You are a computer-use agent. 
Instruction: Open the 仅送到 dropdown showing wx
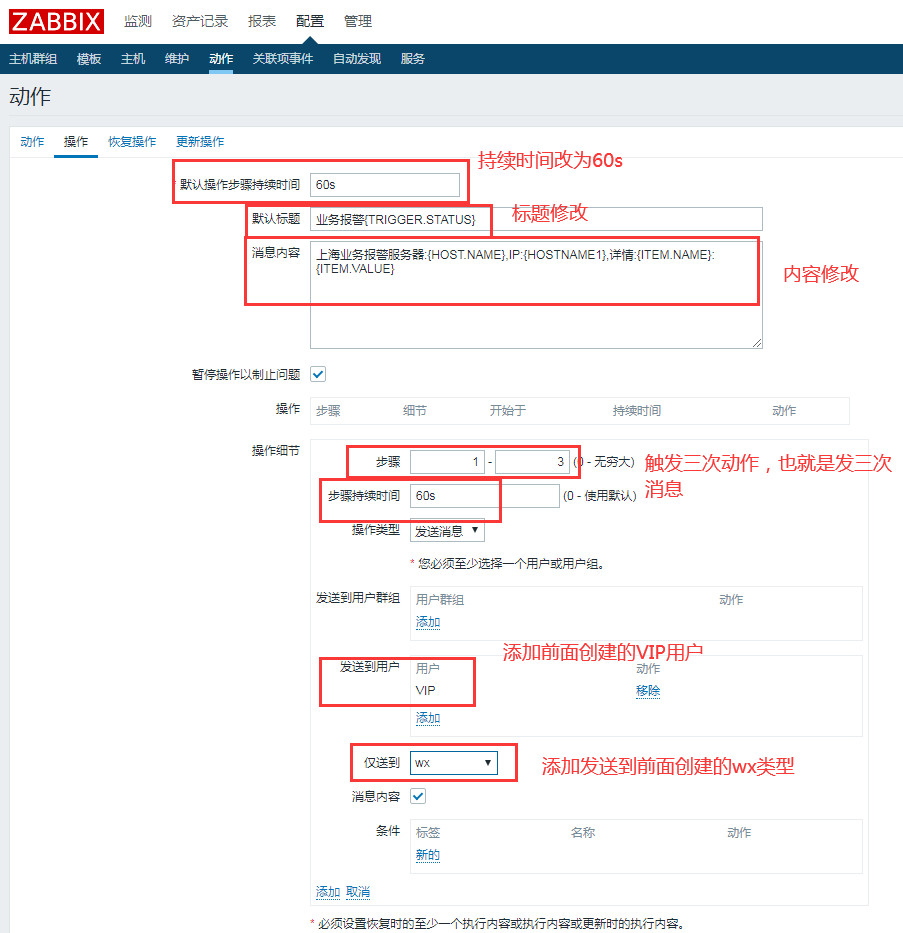[453, 763]
